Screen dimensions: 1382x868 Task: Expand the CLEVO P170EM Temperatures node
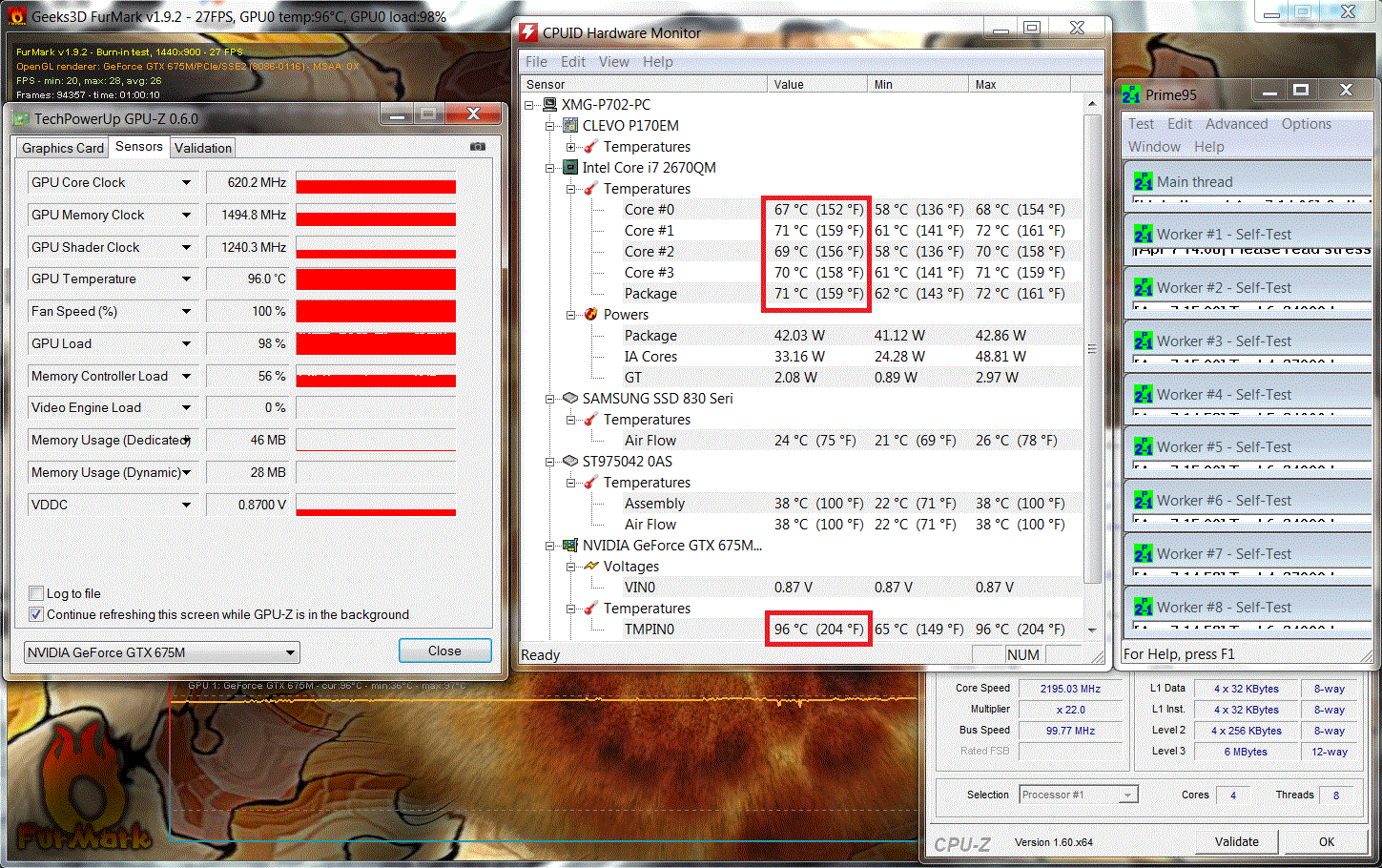(570, 147)
